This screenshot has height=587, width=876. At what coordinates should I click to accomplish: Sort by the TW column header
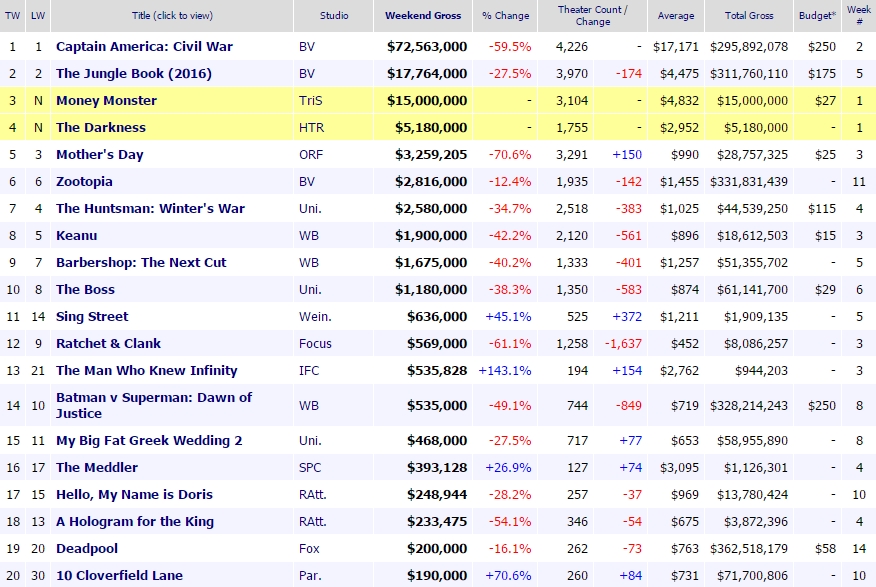[12, 16]
